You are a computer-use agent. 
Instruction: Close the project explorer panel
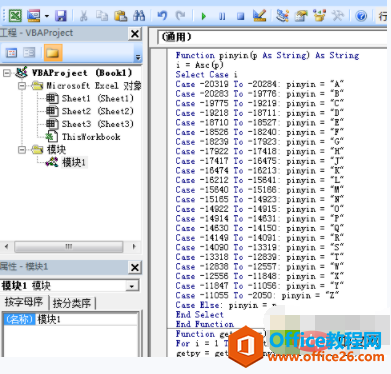(135, 34)
